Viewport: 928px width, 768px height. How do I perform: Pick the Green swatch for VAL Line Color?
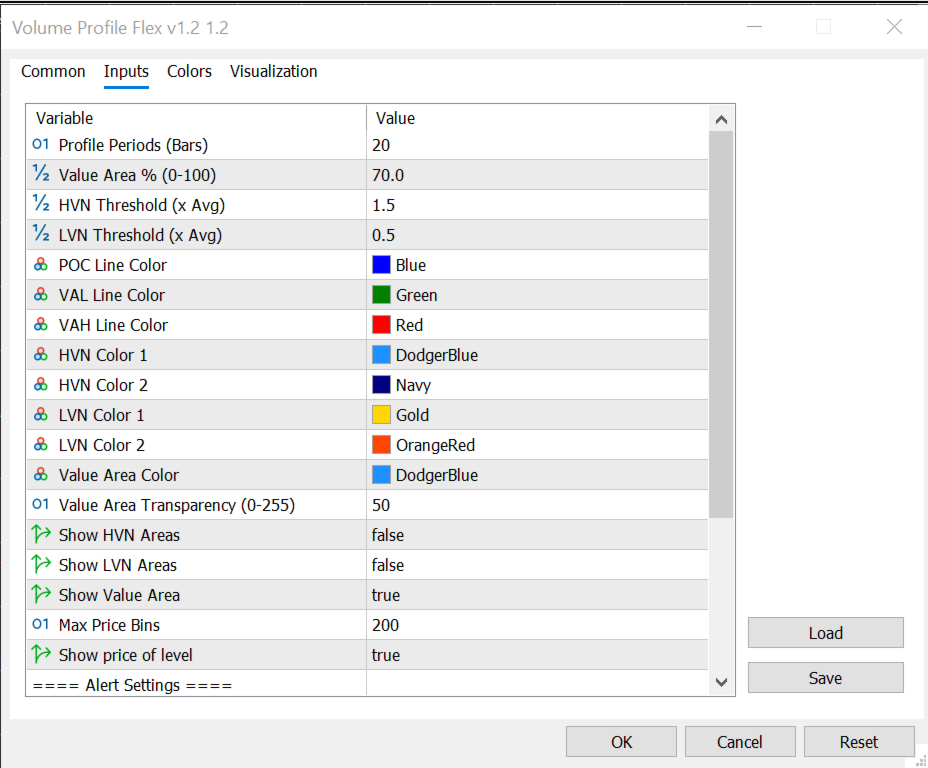[x=381, y=295]
